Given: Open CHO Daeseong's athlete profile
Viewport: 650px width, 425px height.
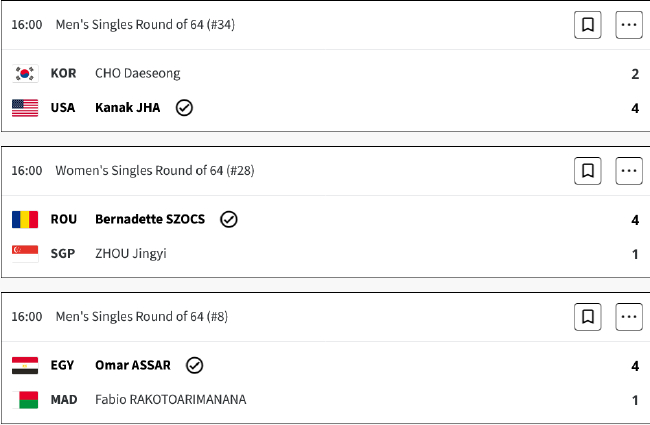Looking at the screenshot, I should pos(137,73).
